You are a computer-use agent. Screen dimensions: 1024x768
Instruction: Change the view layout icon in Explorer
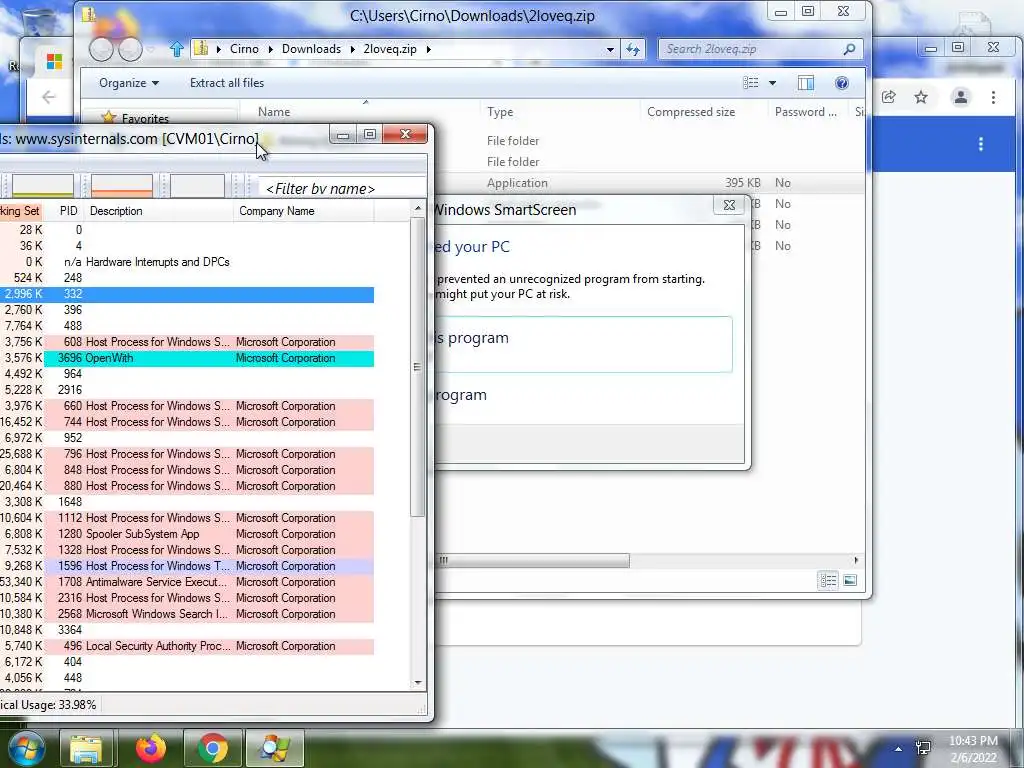click(x=751, y=83)
